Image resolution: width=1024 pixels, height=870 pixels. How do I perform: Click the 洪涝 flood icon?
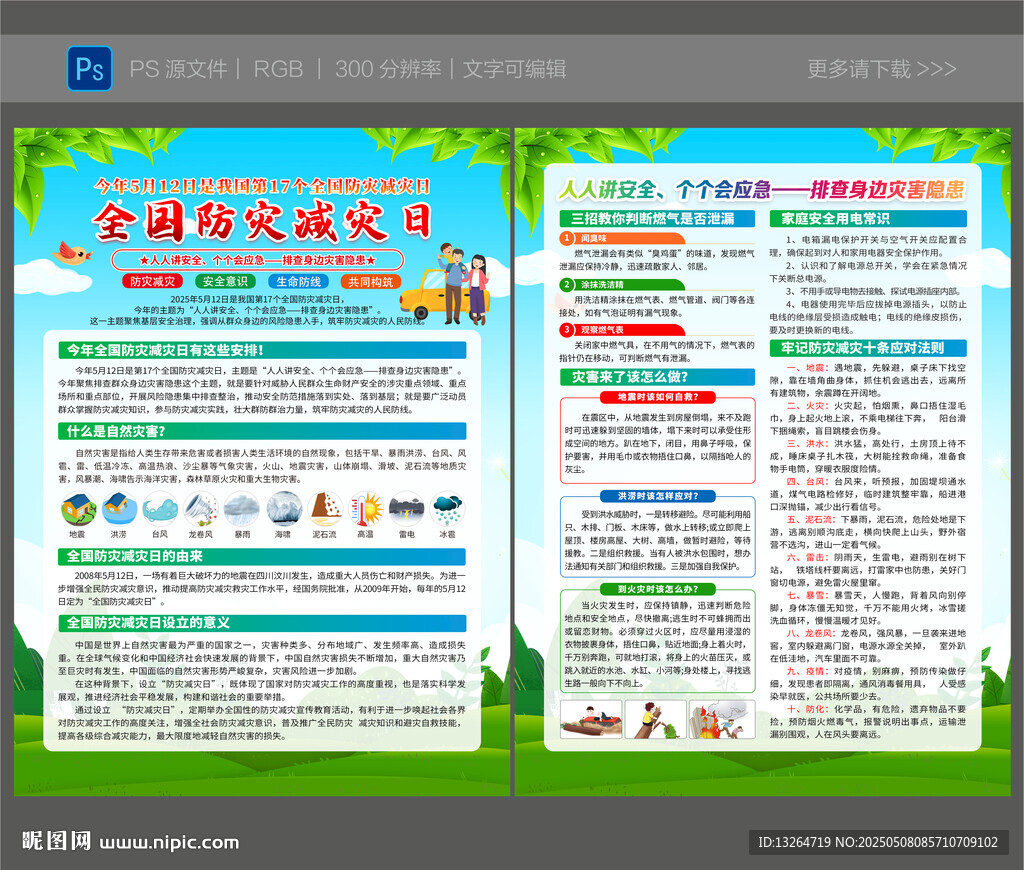point(118,509)
